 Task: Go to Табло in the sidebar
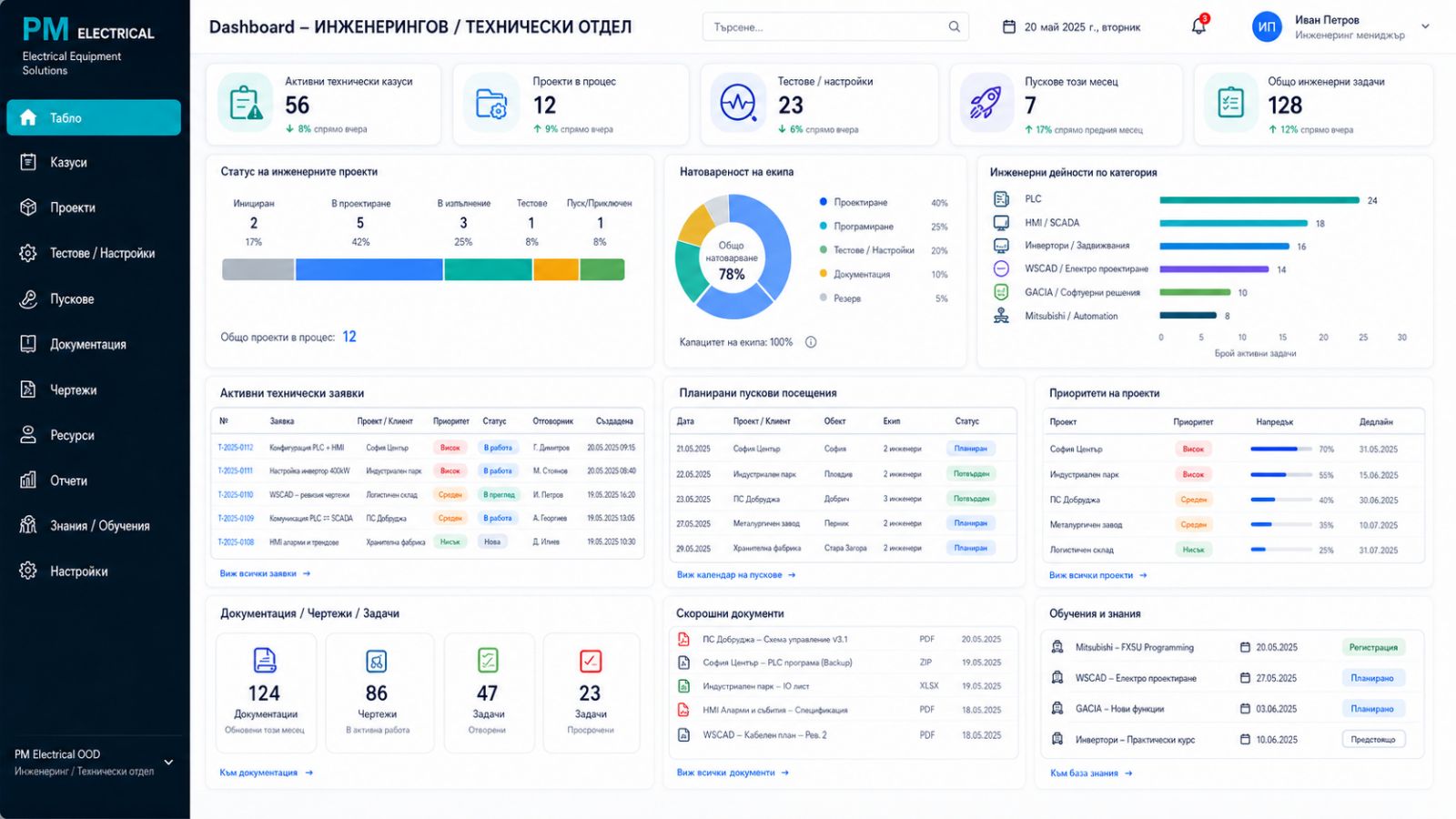[x=94, y=117]
